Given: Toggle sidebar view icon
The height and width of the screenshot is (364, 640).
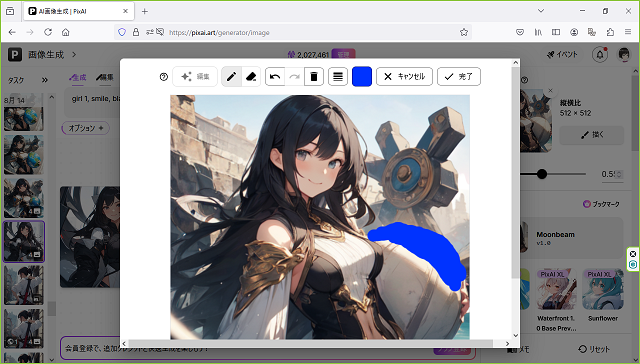Looking at the screenshot, I should click(556, 32).
